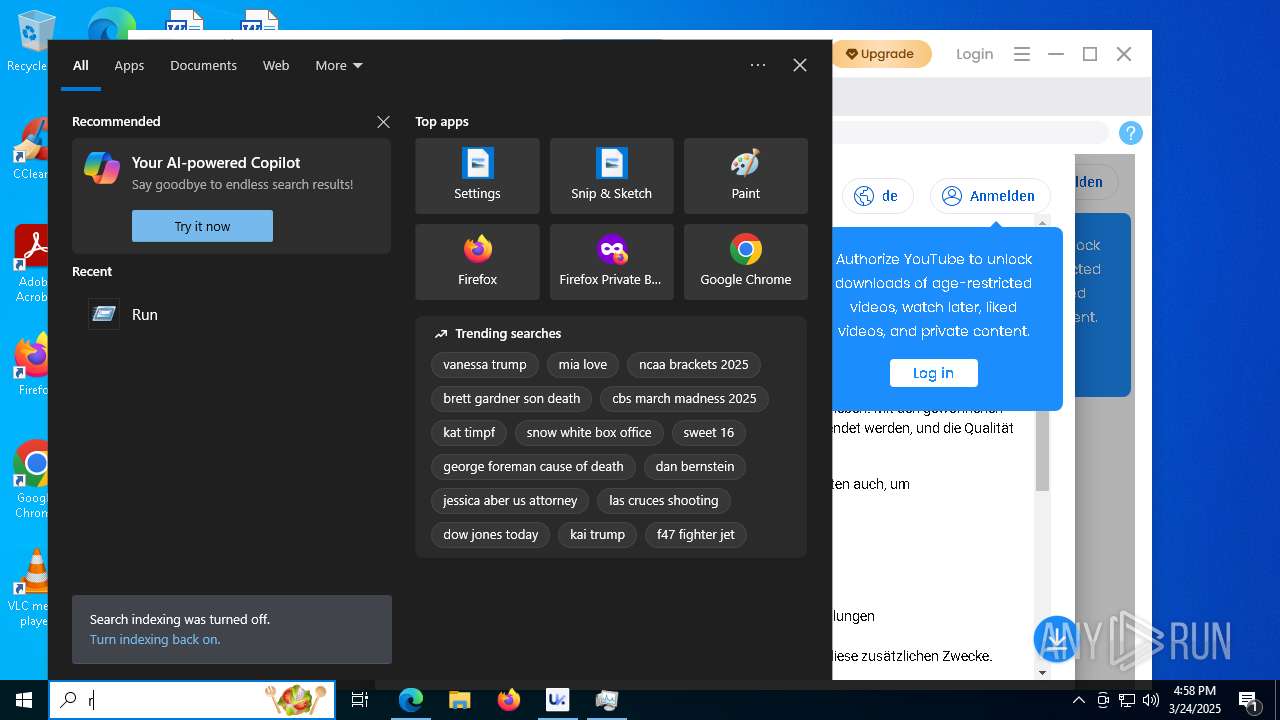Open Settings from Top apps
This screenshot has height=720, width=1280.
(477, 176)
